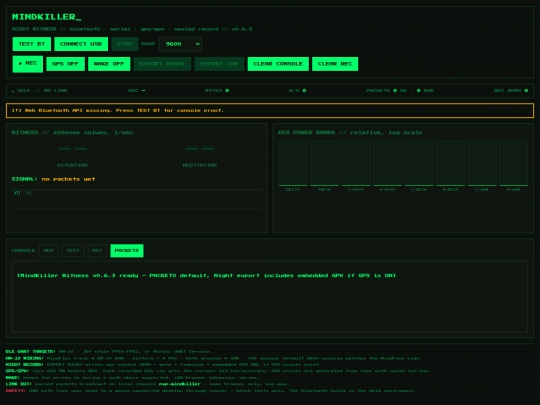Screen dimensions: 540x405
Task: Toggle GPS OFF button
Action: click(65, 64)
